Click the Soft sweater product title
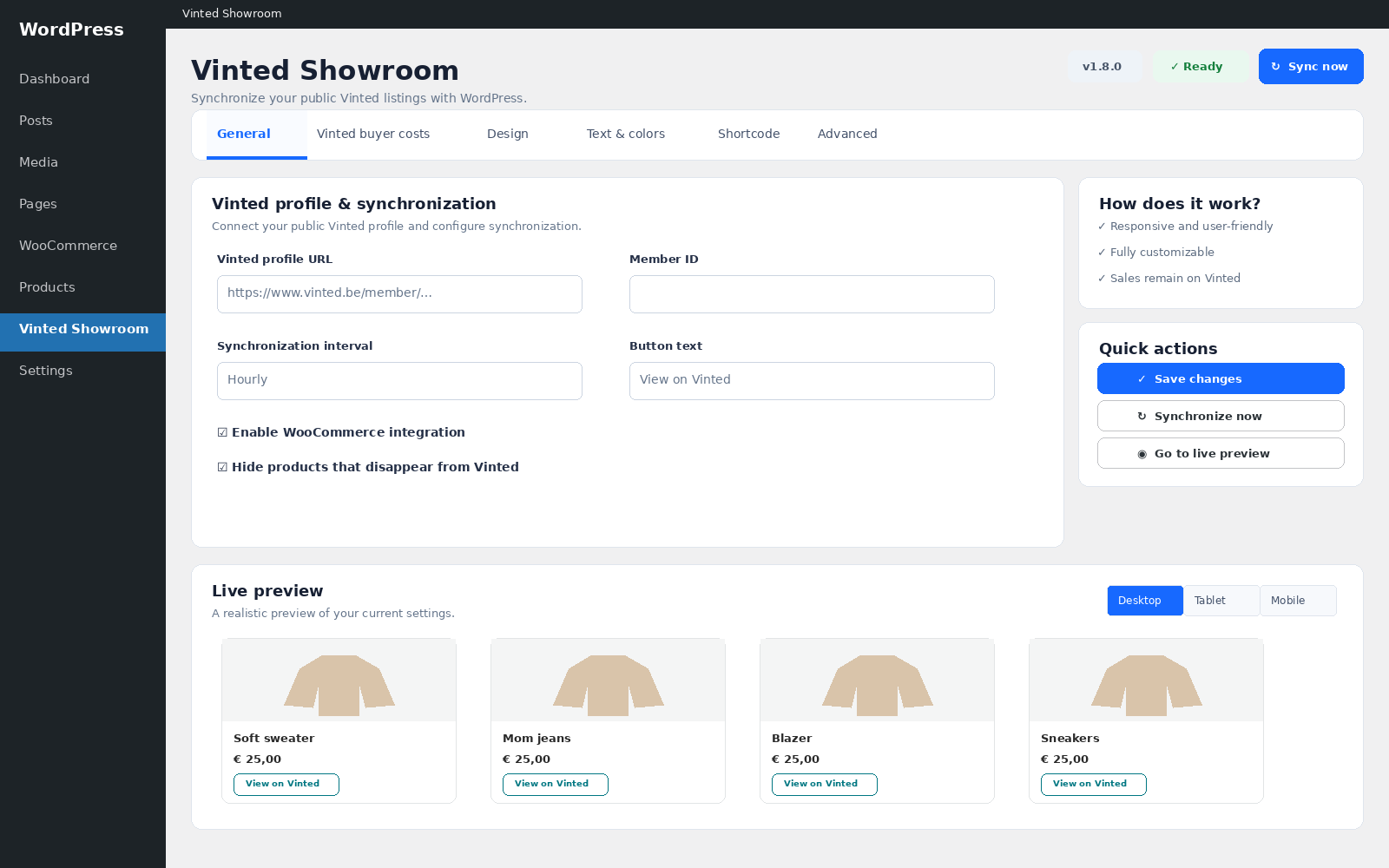This screenshot has height=868, width=1389. pyautogui.click(x=274, y=739)
